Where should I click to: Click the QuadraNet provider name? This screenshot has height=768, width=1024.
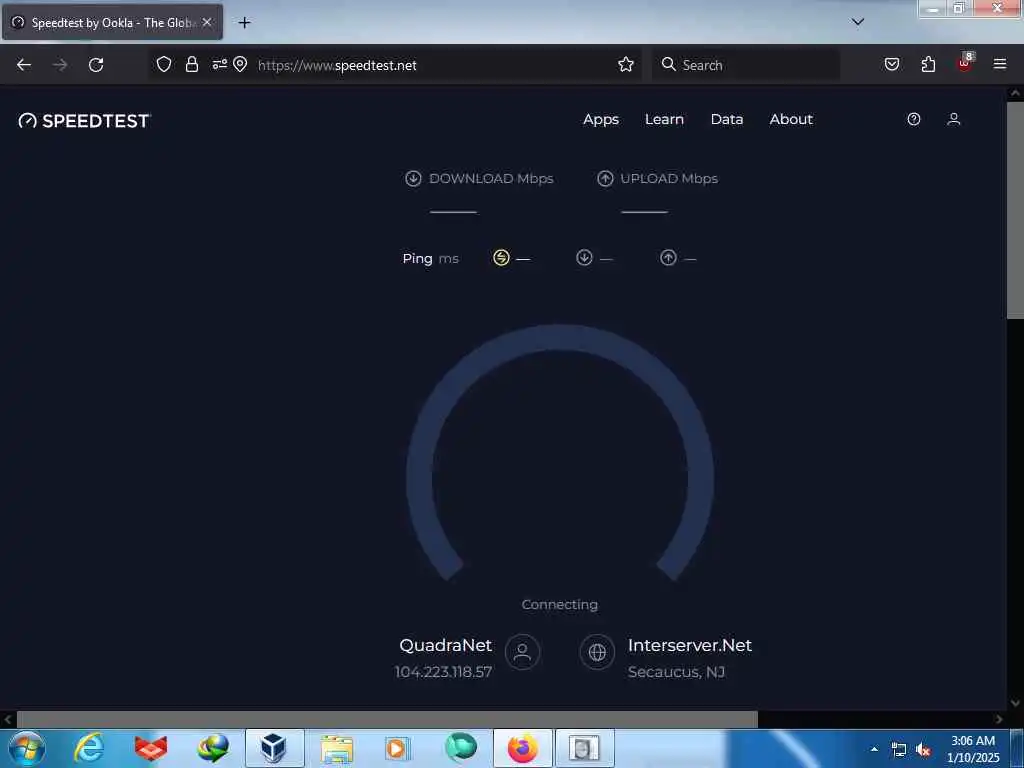point(445,645)
